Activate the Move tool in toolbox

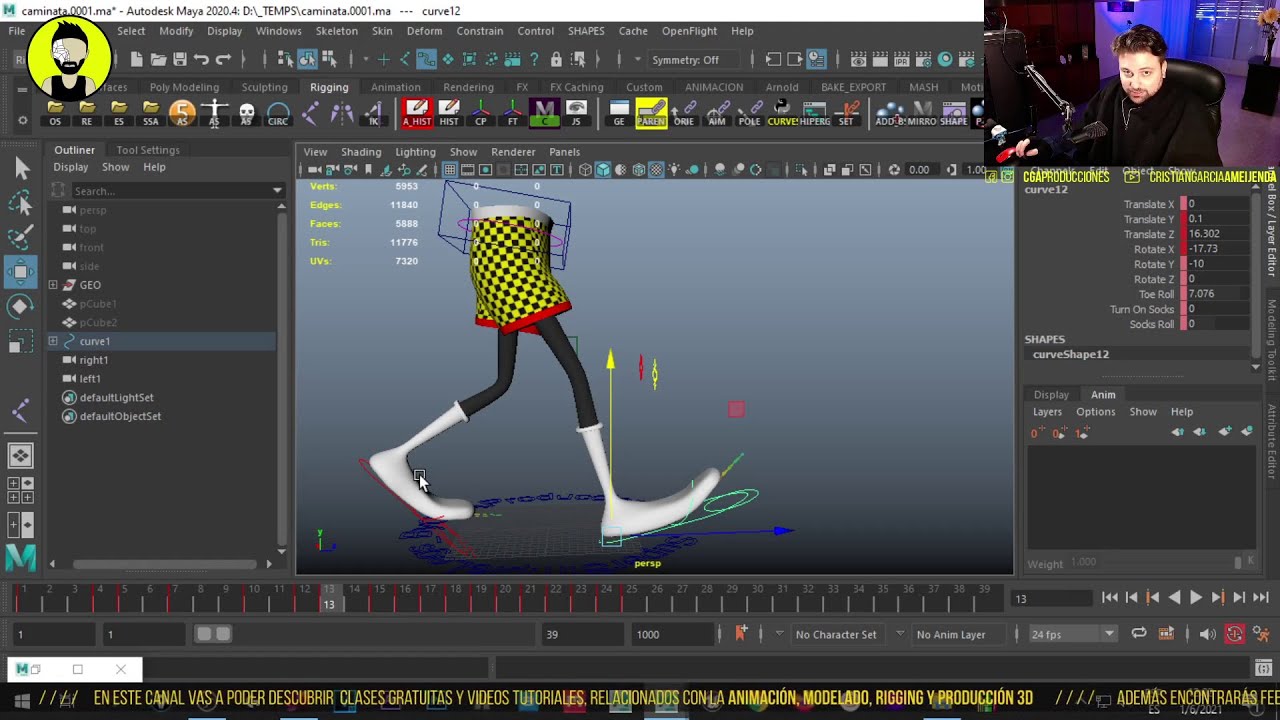(21, 272)
